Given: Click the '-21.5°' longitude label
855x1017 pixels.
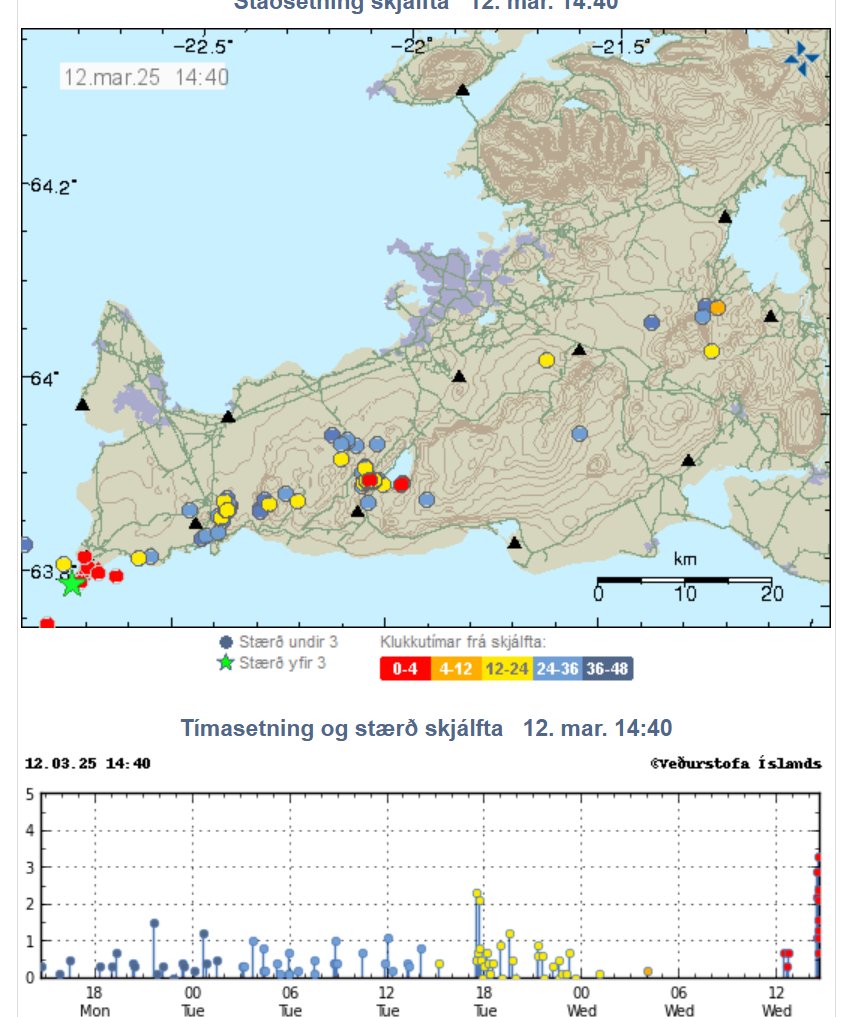Looking at the screenshot, I should tap(620, 47).
